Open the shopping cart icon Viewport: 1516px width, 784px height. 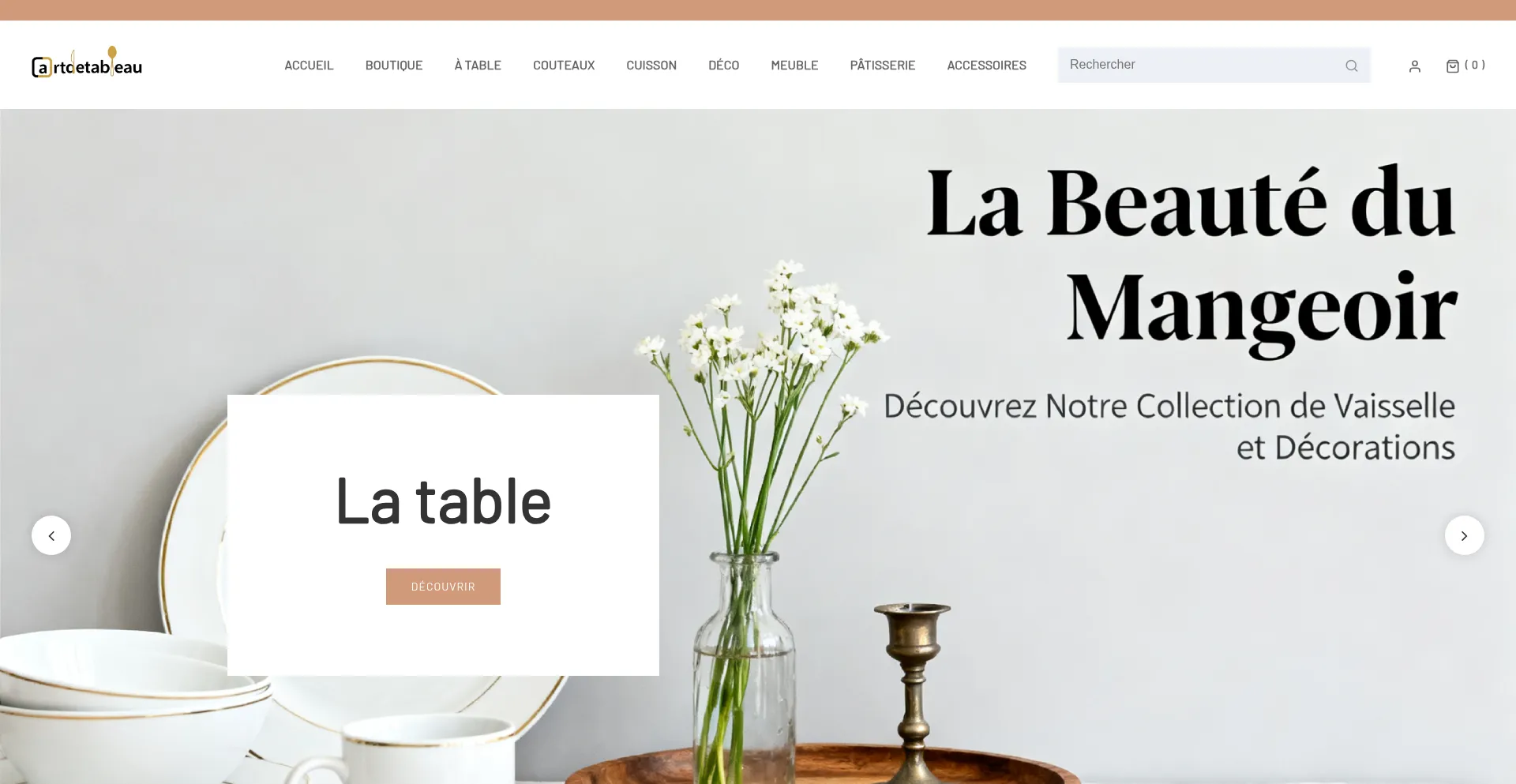[x=1452, y=66]
